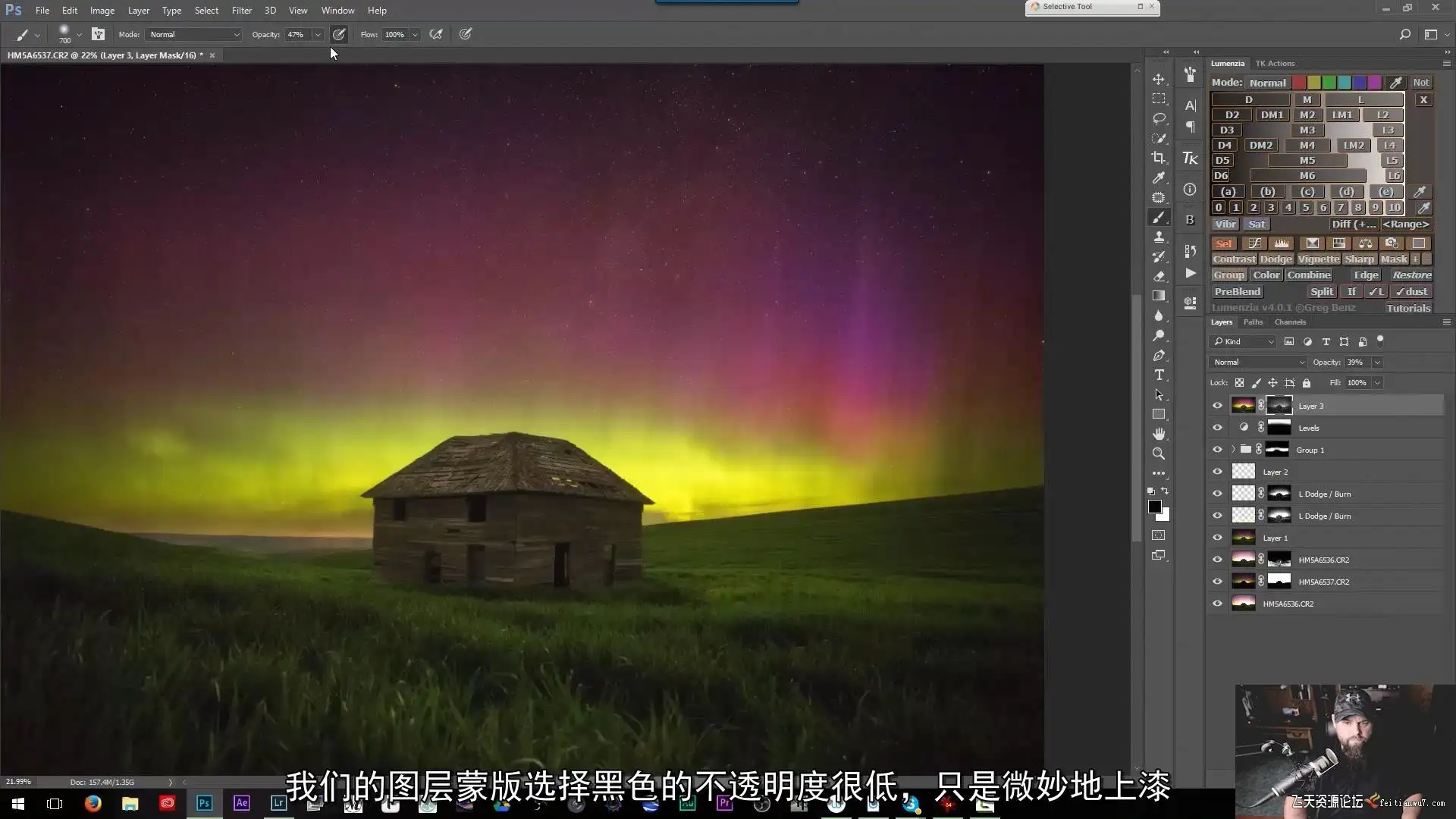This screenshot has height=819, width=1456.
Task: Select the Crop tool
Action: [1159, 158]
